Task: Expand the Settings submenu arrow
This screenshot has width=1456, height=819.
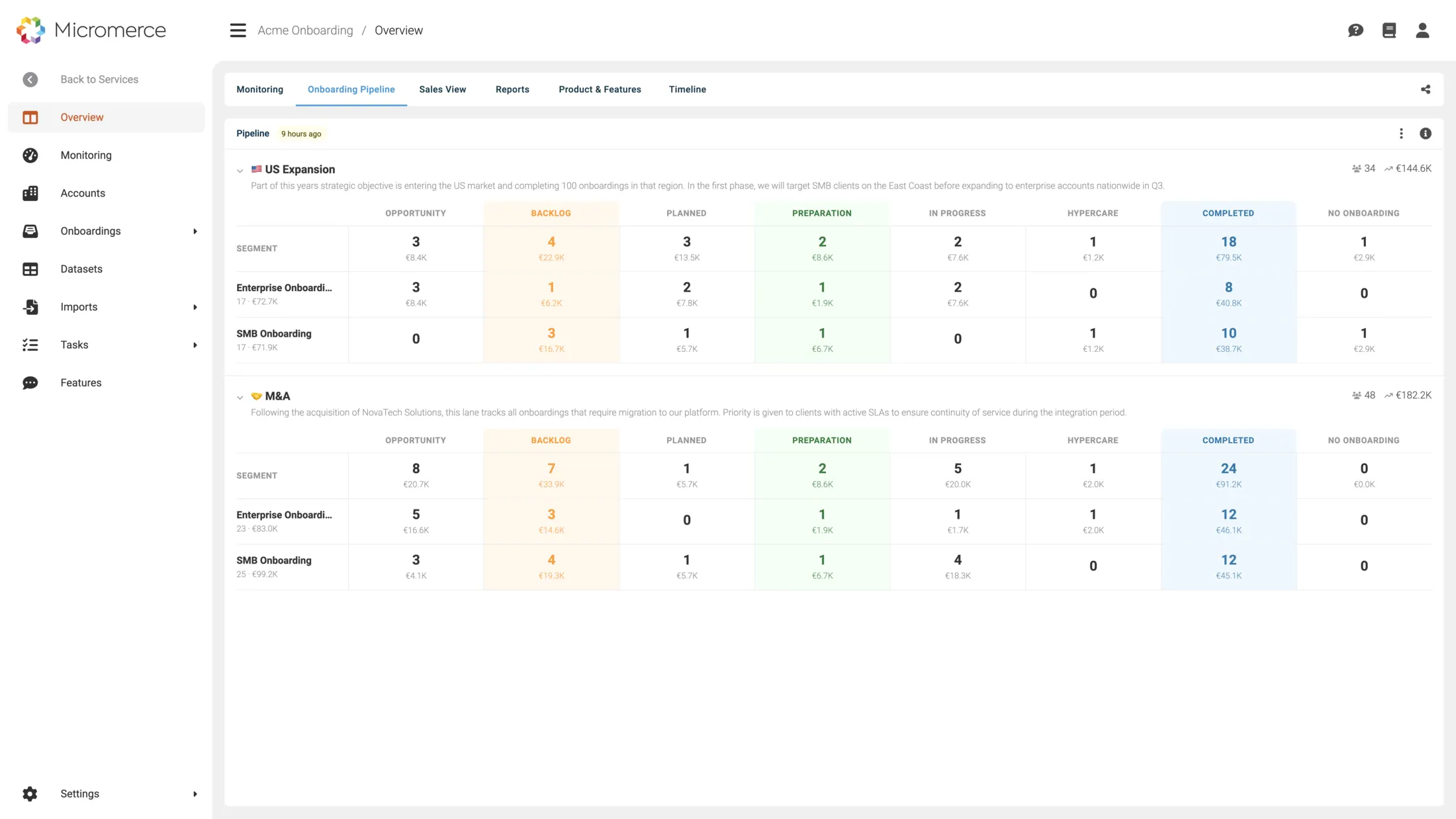Action: tap(195, 794)
